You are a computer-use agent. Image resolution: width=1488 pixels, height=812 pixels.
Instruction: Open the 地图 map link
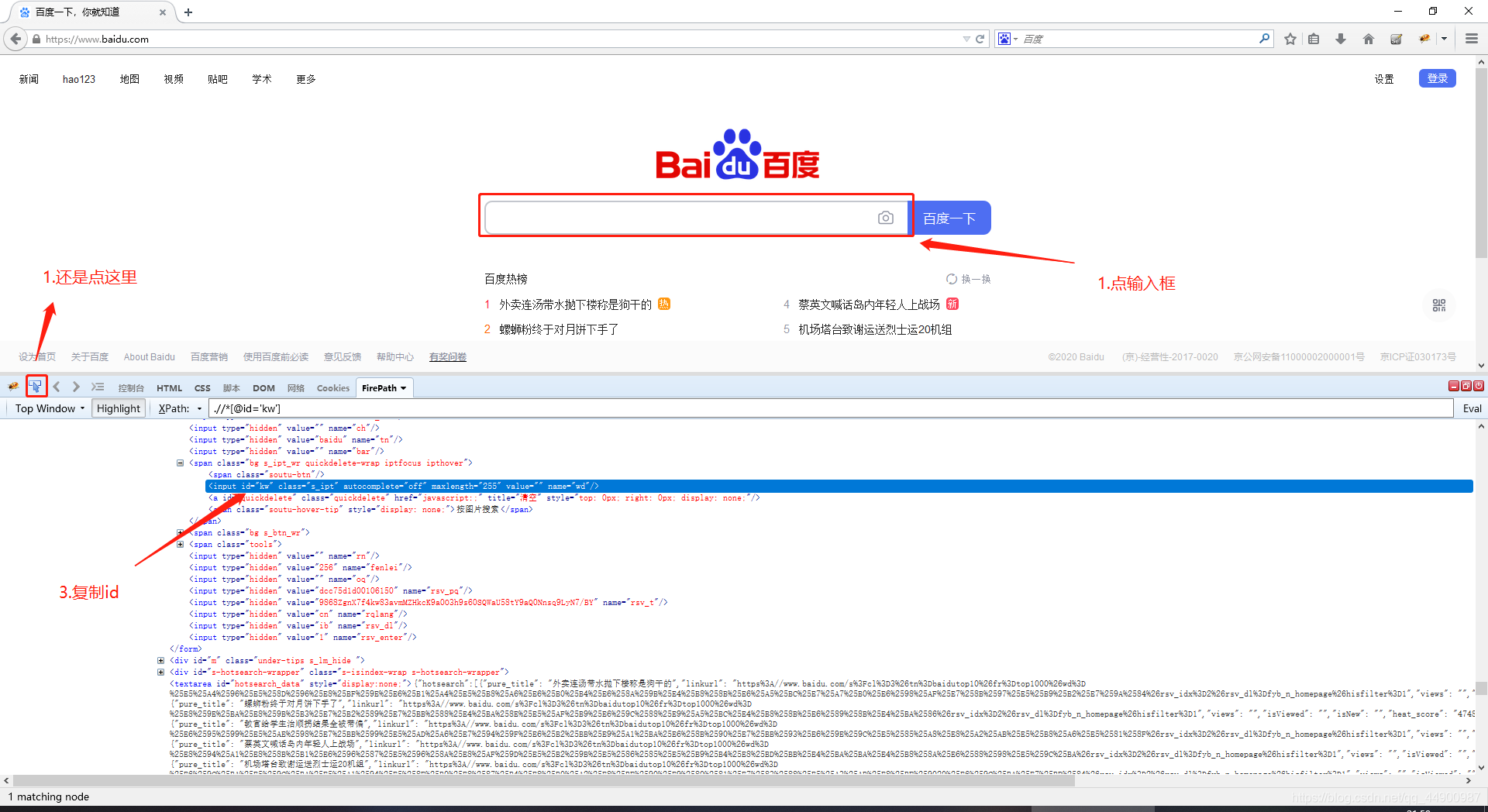point(129,79)
